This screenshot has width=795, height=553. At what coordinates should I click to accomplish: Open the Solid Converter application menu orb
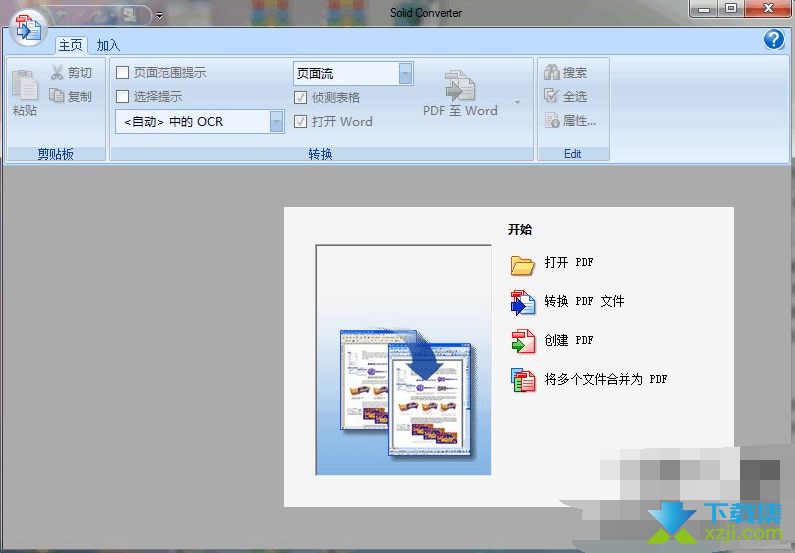pyautogui.click(x=28, y=28)
